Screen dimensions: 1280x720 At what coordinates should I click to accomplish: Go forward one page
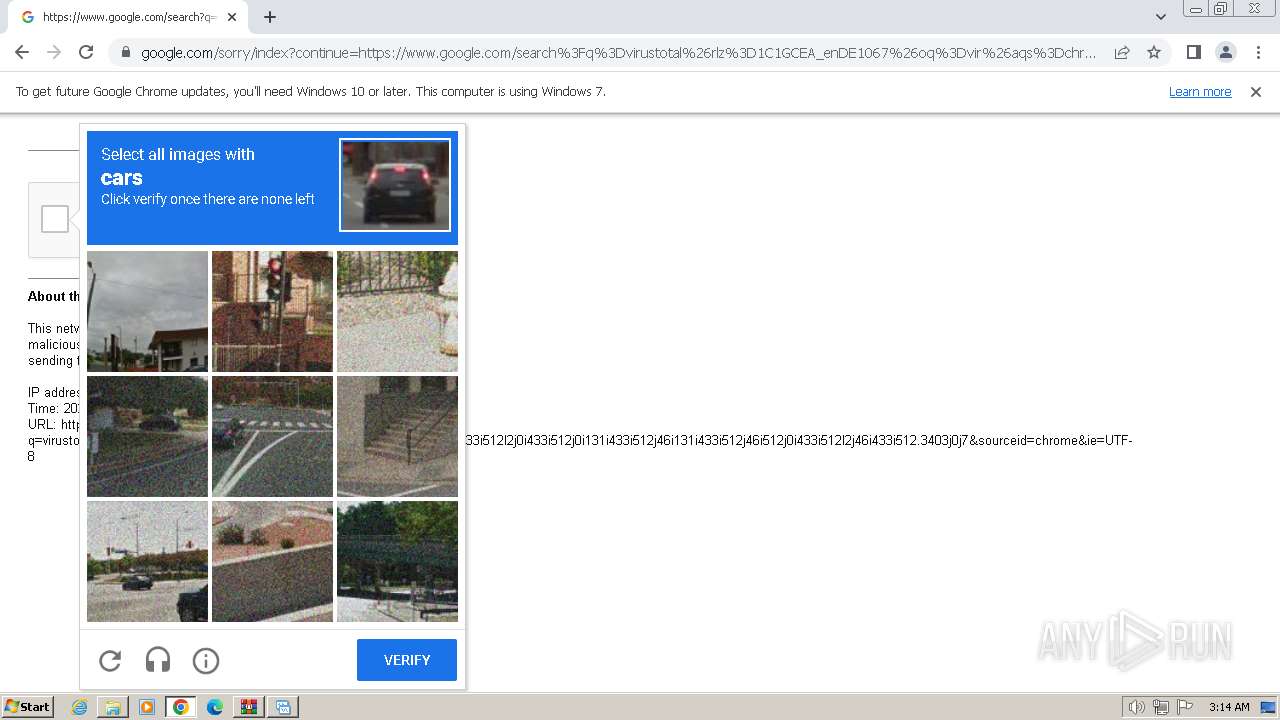pos(54,52)
